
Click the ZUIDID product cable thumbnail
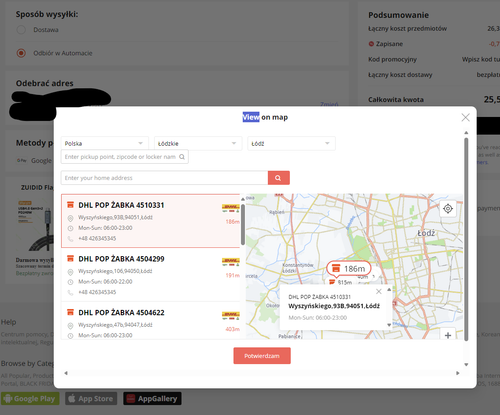[35, 225]
